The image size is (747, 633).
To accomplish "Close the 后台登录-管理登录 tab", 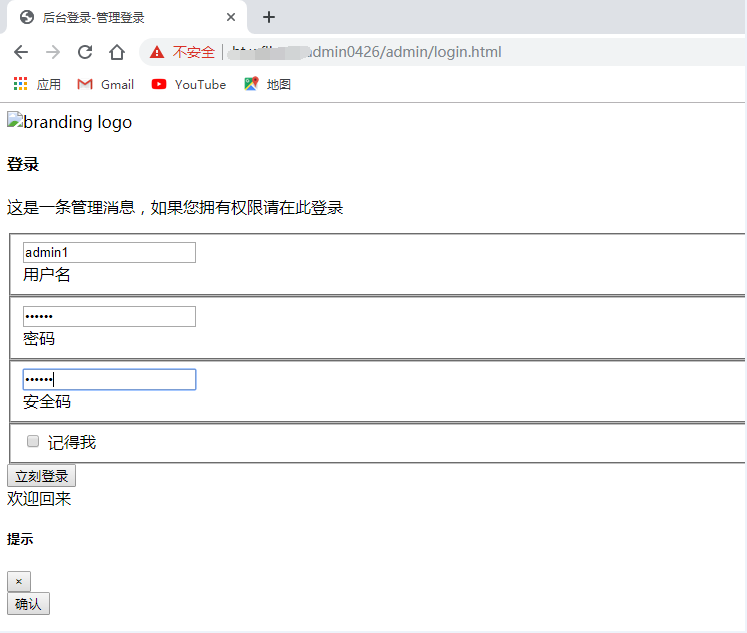I will click(x=231, y=17).
